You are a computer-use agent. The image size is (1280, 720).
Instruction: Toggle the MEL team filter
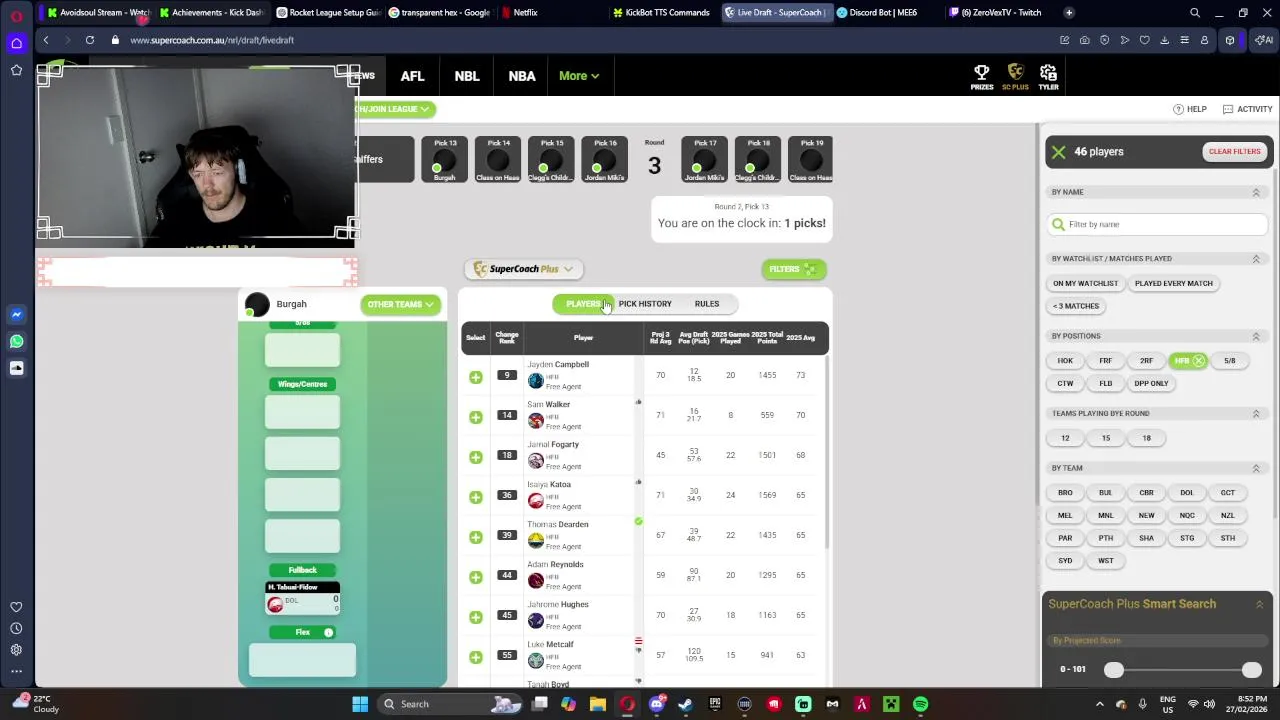[1065, 516]
